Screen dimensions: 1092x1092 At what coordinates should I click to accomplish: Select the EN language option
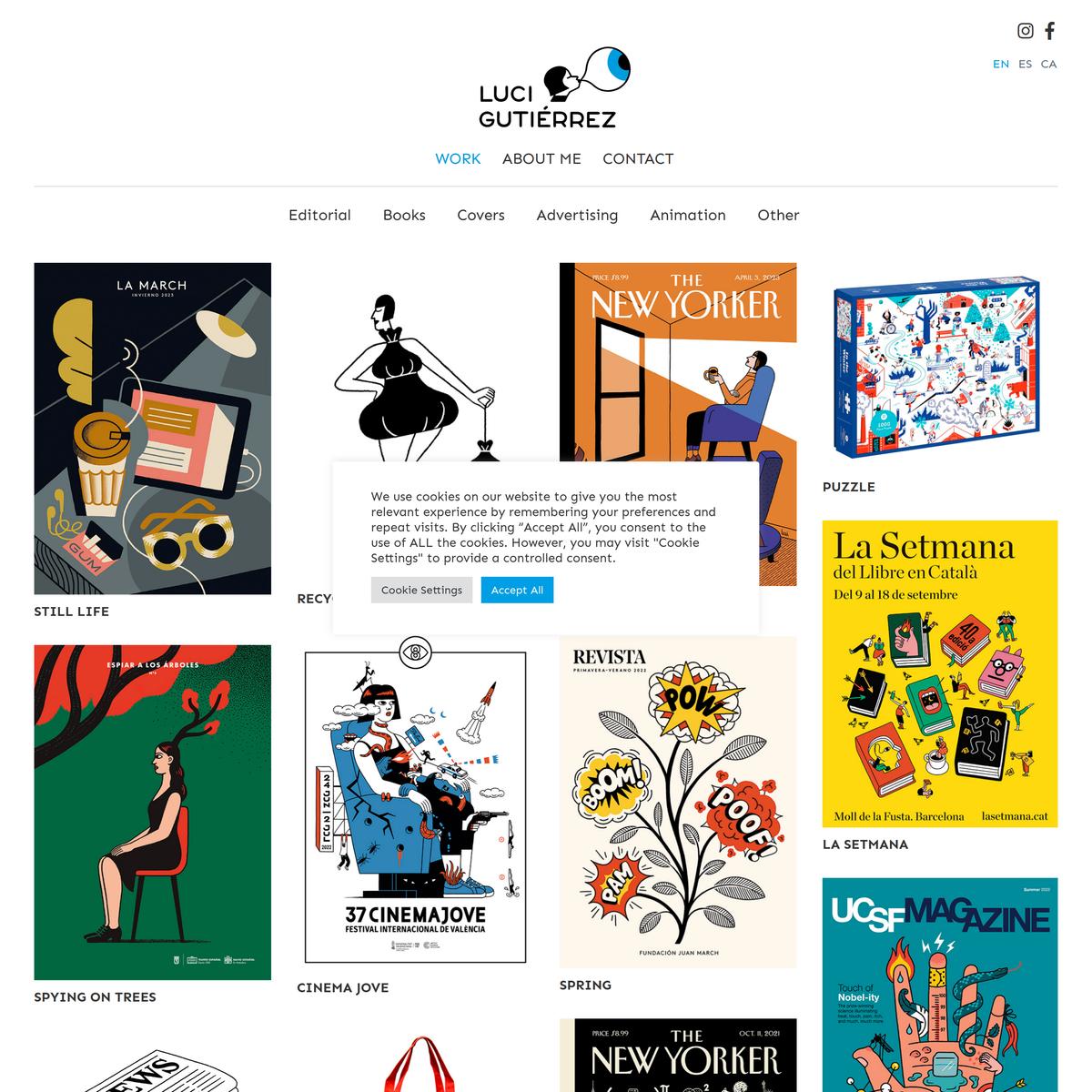coord(1001,64)
